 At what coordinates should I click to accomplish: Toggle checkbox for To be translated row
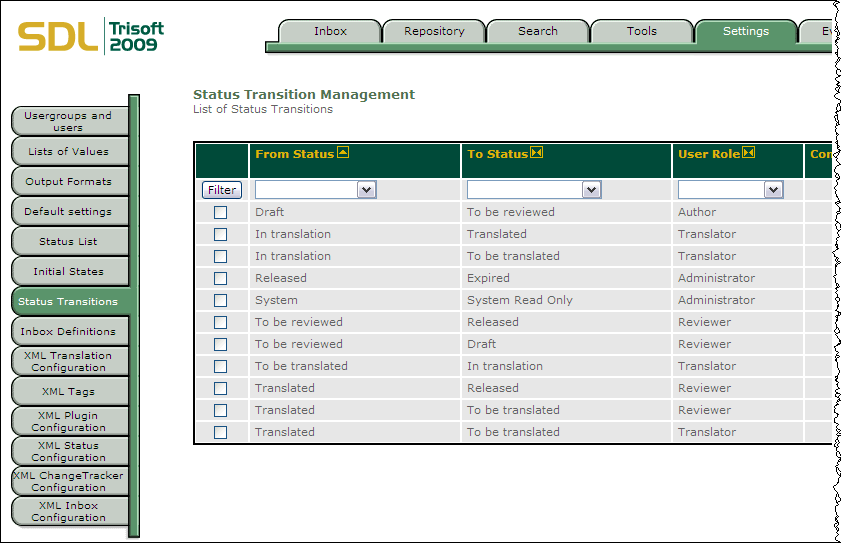point(220,366)
